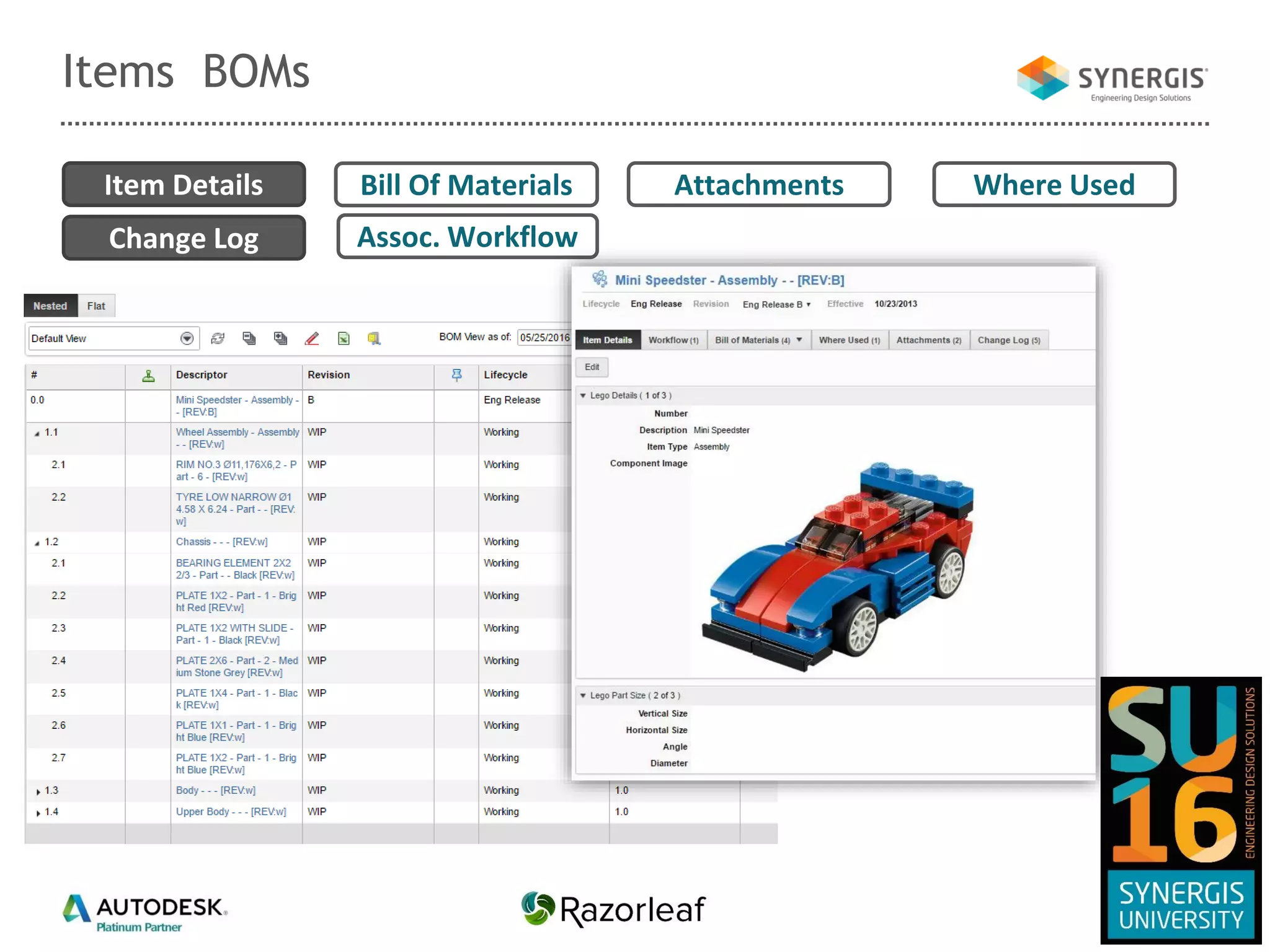The height and width of the screenshot is (952, 1270).
Task: Open PLATE 1X4 Black link
Action: point(237,699)
